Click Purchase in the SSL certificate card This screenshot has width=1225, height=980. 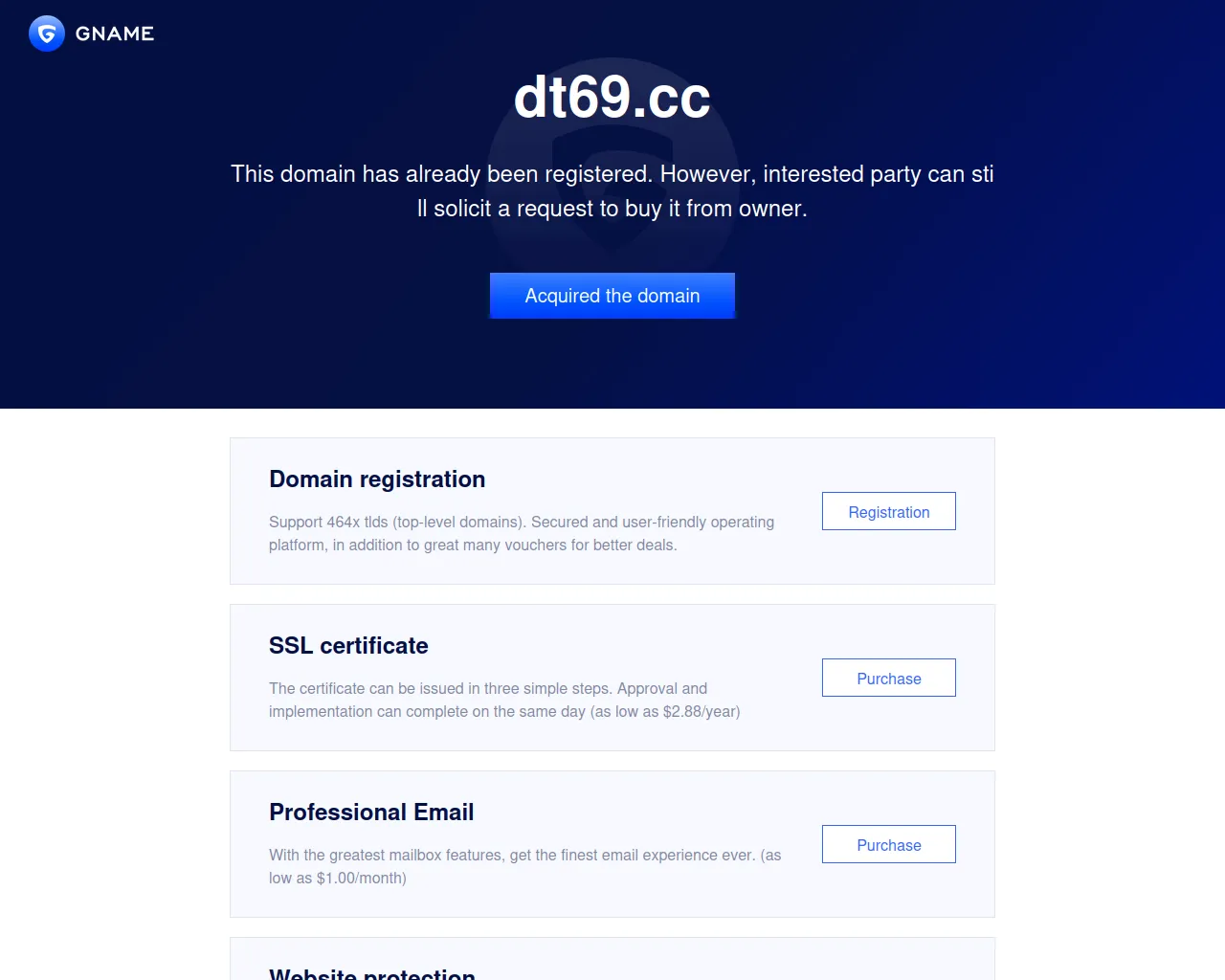tap(889, 678)
